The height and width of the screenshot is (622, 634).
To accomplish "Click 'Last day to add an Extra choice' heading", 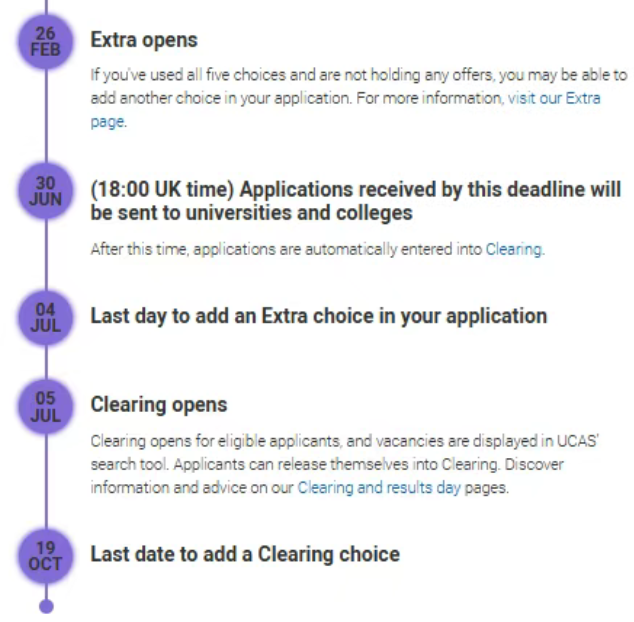I will click(x=318, y=316).
